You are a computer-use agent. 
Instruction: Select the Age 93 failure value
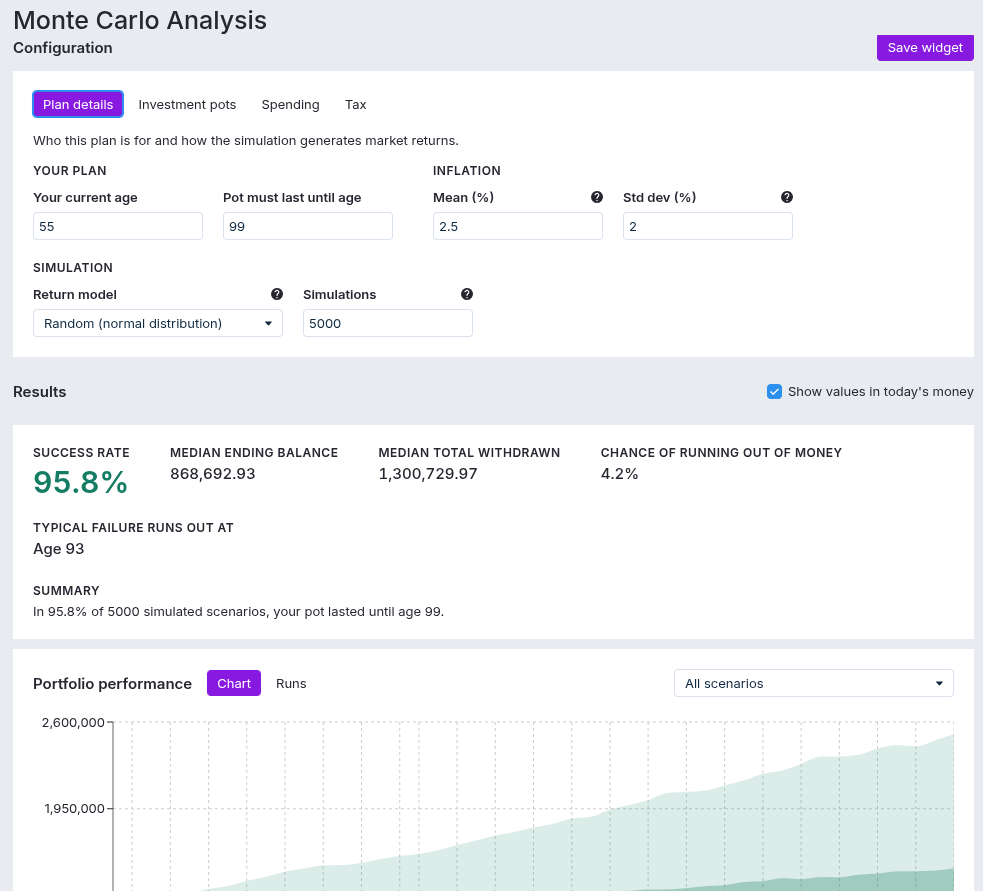point(58,549)
